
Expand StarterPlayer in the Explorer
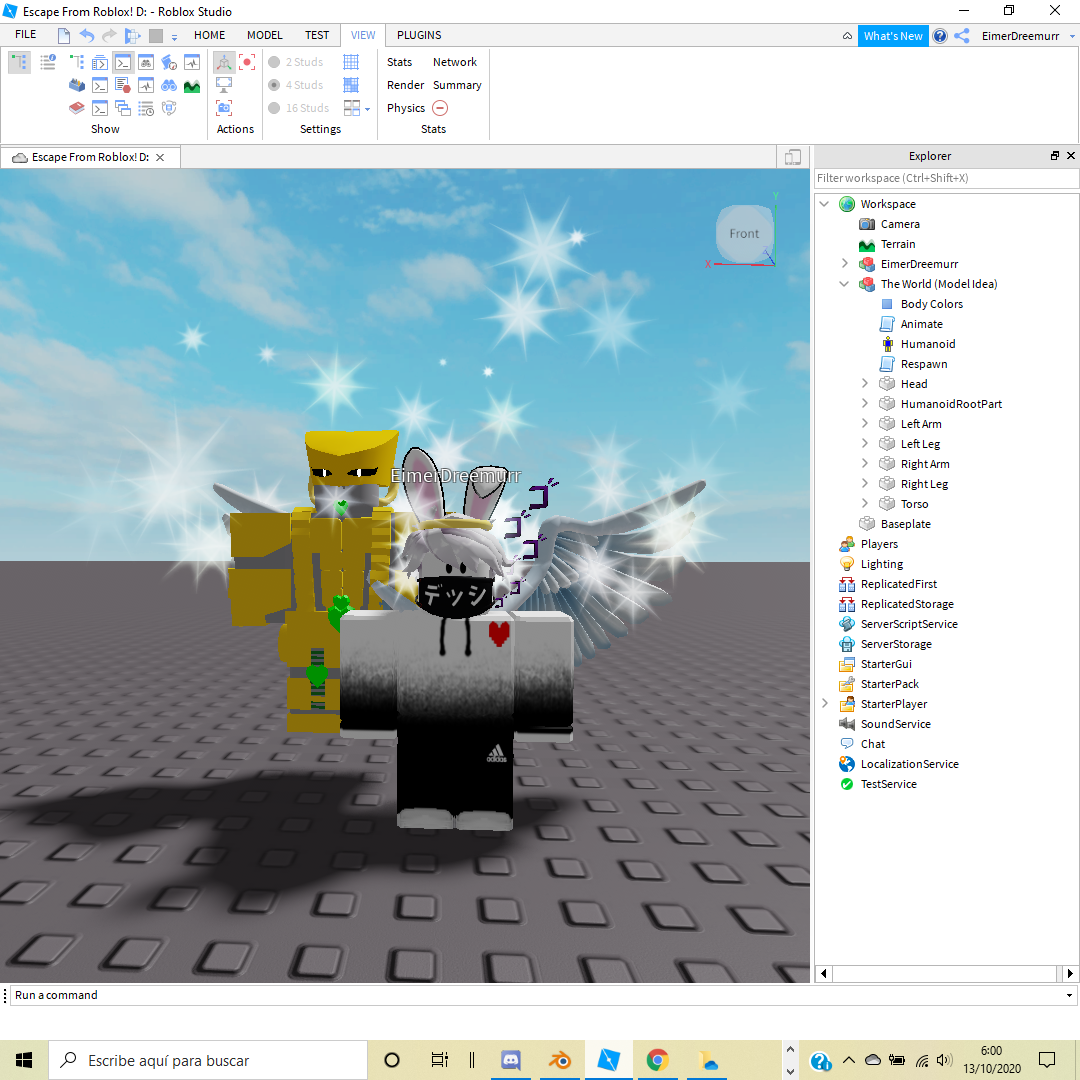click(824, 704)
